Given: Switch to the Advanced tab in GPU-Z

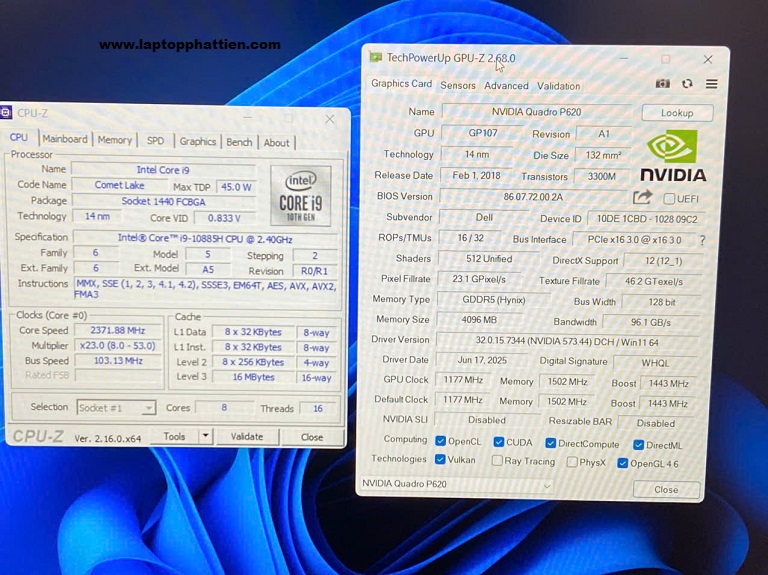Looking at the screenshot, I should click(x=506, y=86).
